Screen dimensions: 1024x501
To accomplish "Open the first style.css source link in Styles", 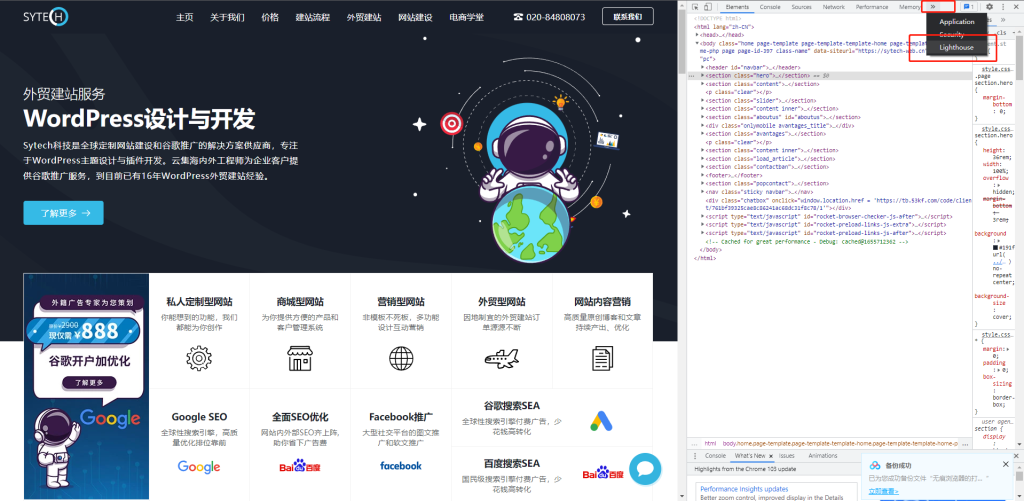I will click(x=998, y=69).
